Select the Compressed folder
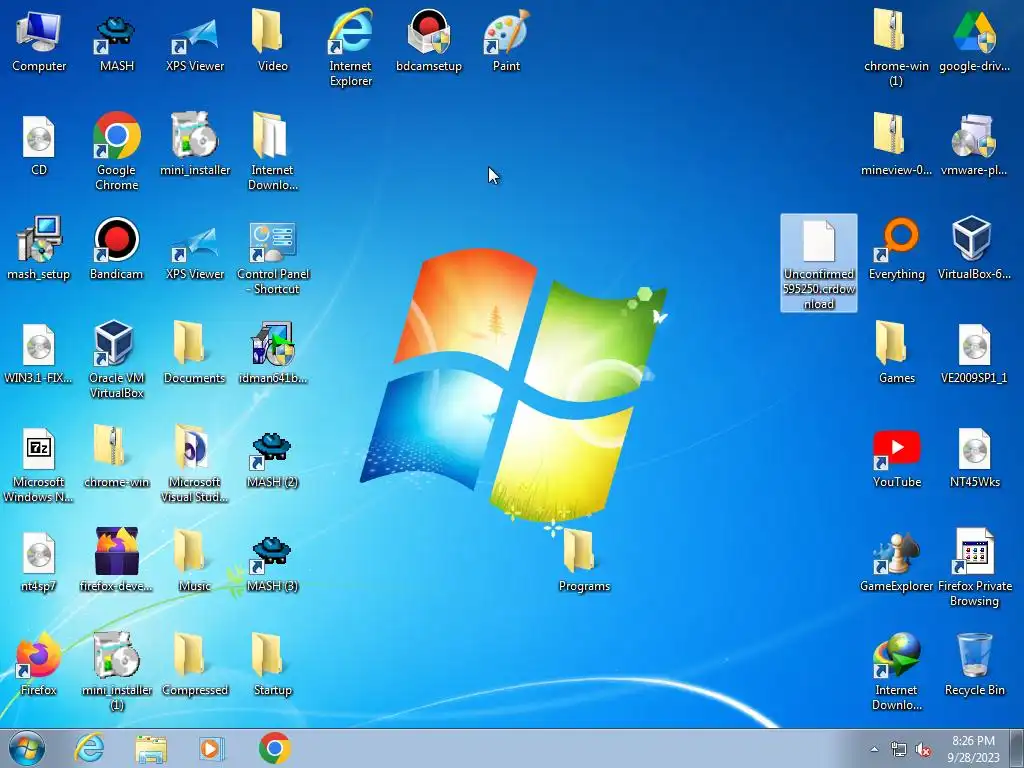Screen dimensions: 1024x768 click(195, 664)
